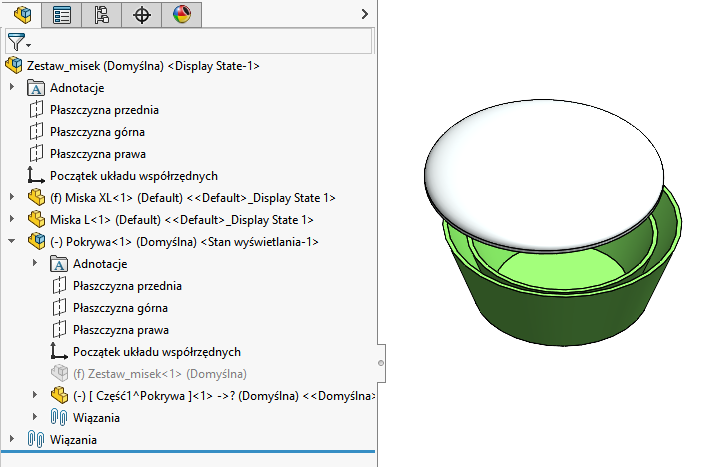716x467 pixels.
Task: Select the Miska L<1> component icon
Action: (38, 220)
